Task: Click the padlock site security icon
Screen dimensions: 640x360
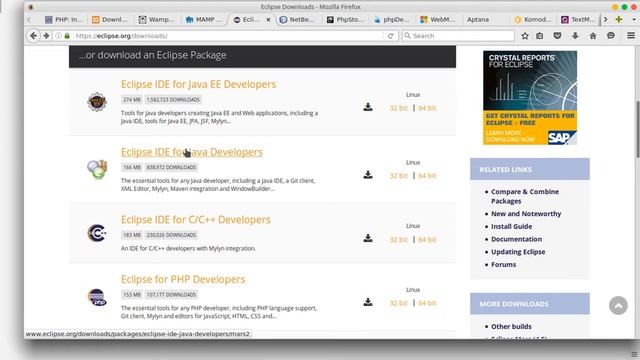Action: (x=67, y=36)
